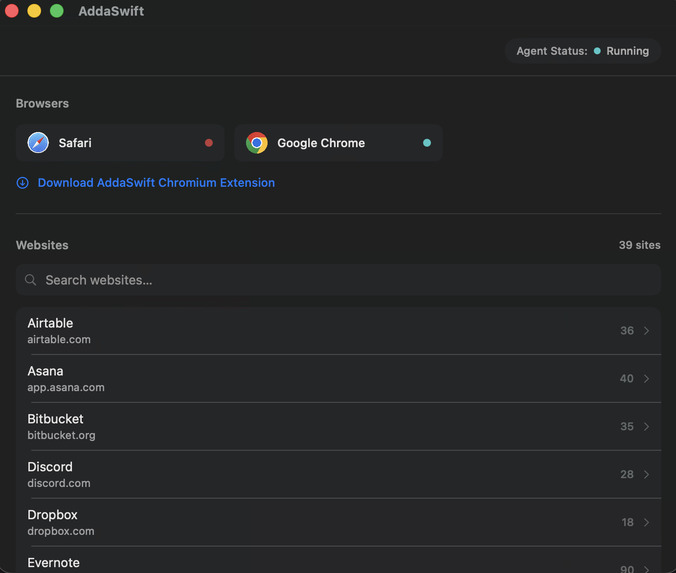Click the discord.com domain text
The width and height of the screenshot is (676, 573).
(x=59, y=483)
